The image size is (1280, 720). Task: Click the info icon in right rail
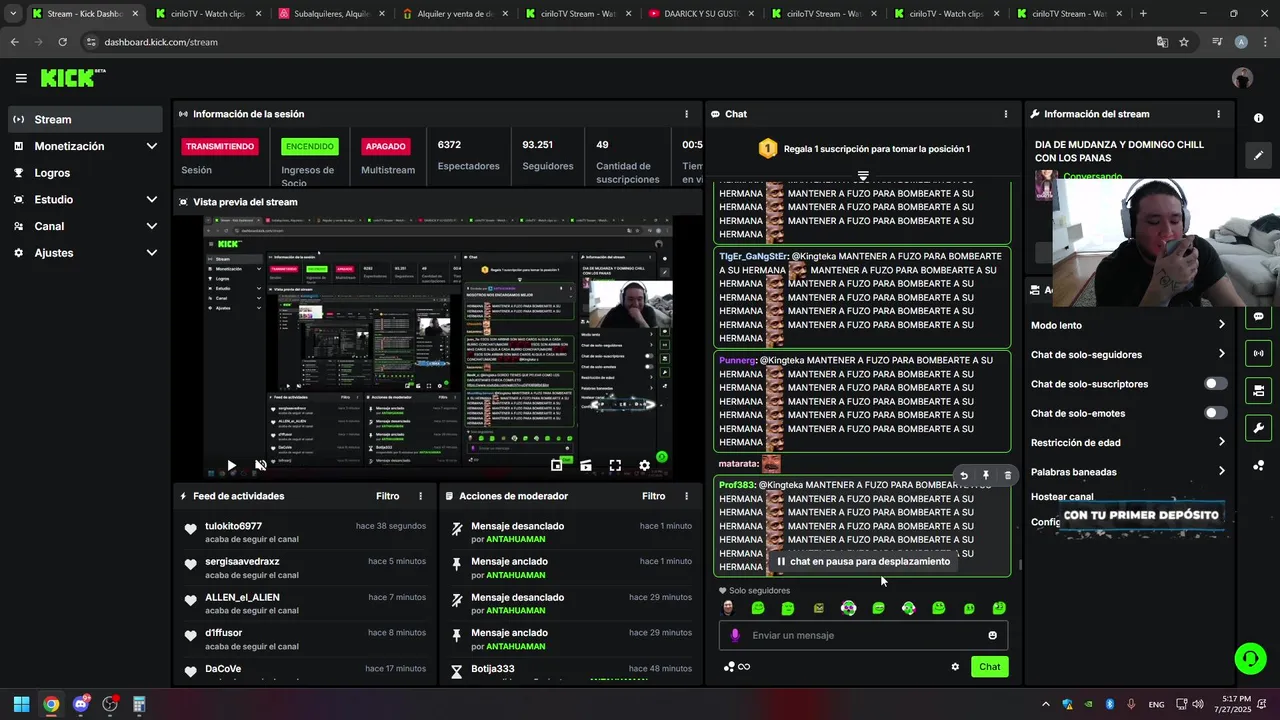pos(1258,118)
